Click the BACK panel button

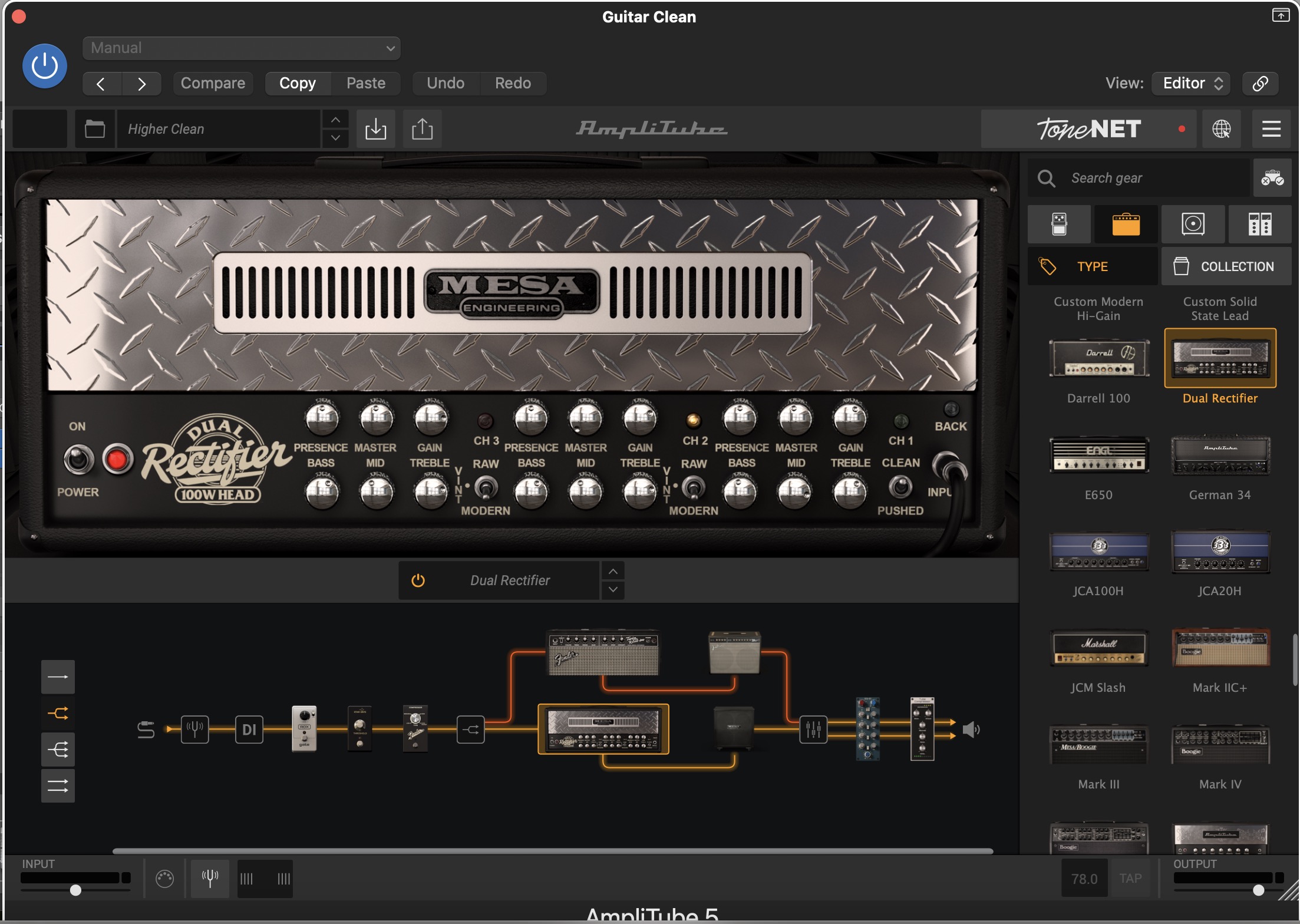tap(951, 410)
